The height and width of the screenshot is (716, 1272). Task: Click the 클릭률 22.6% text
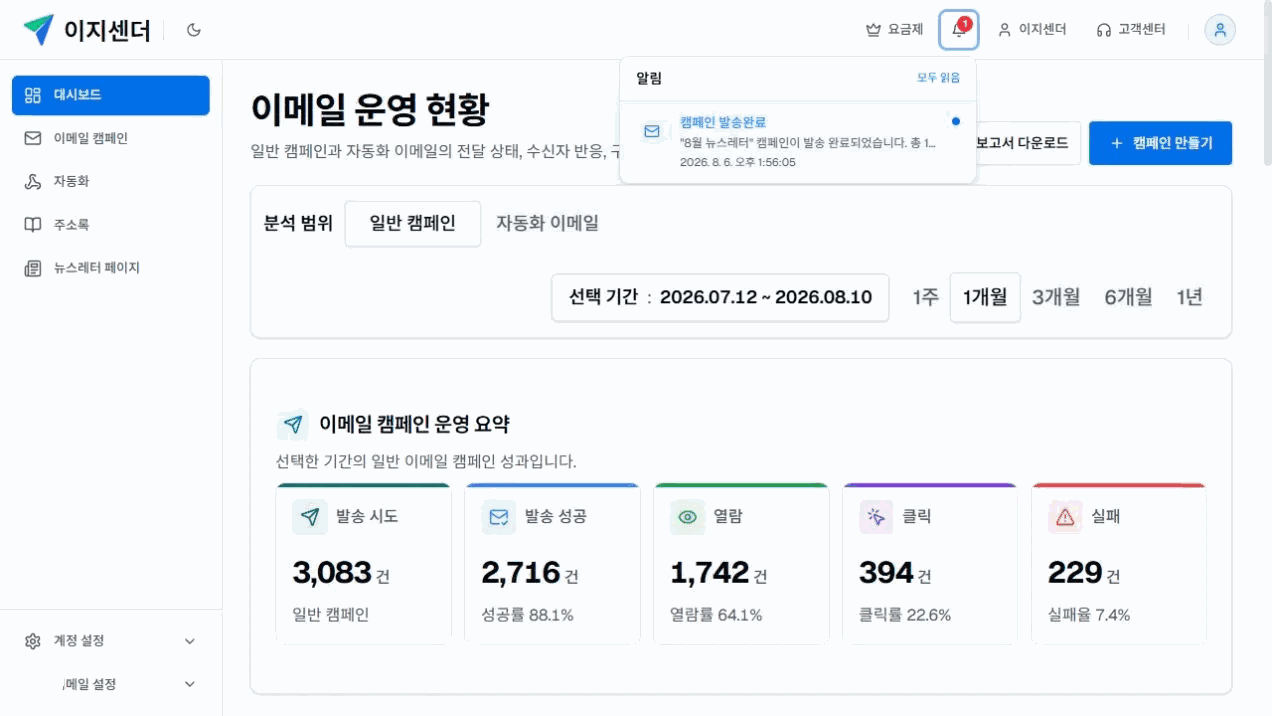tap(905, 615)
